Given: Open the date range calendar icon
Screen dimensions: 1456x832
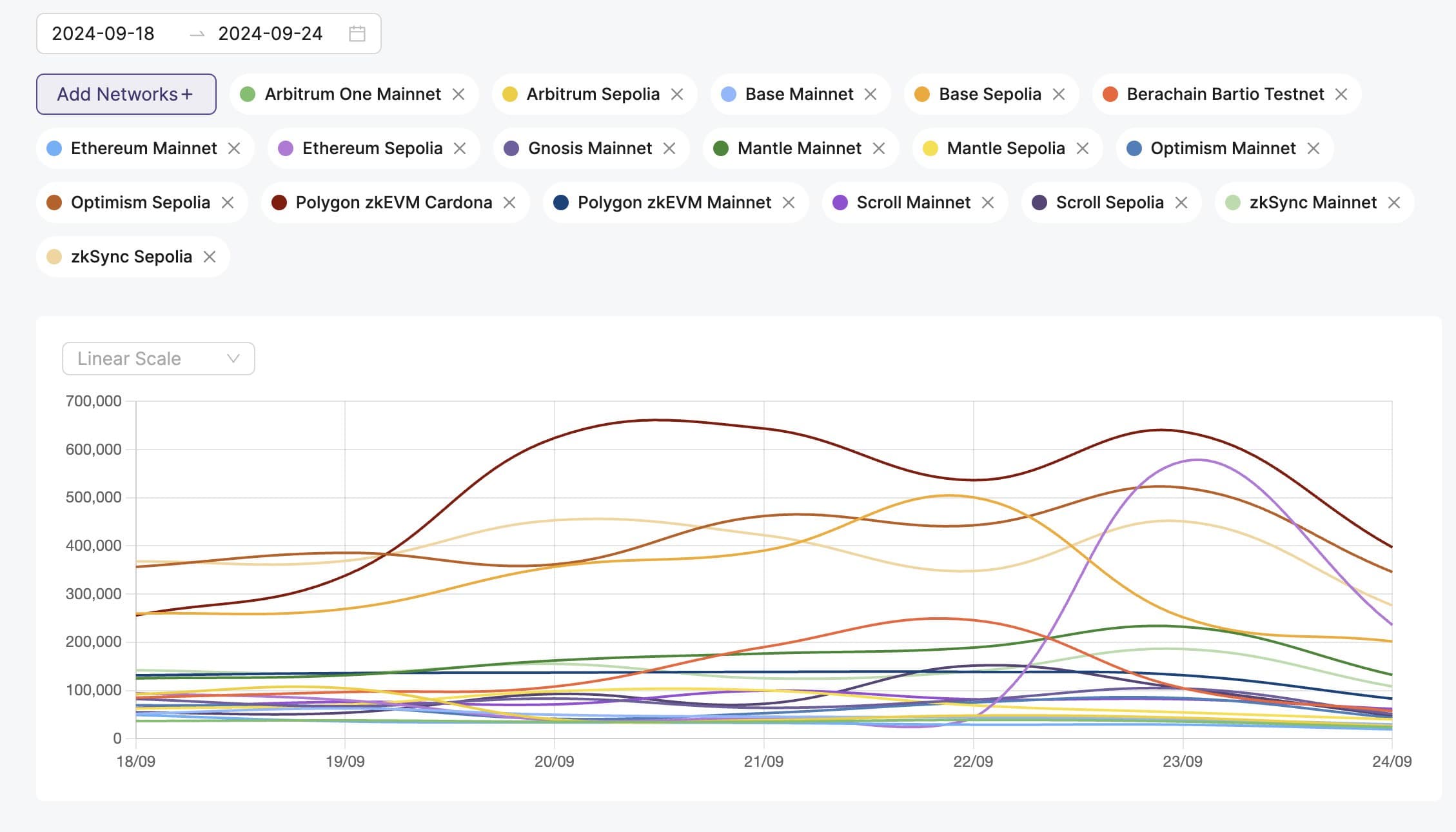Looking at the screenshot, I should tap(357, 34).
